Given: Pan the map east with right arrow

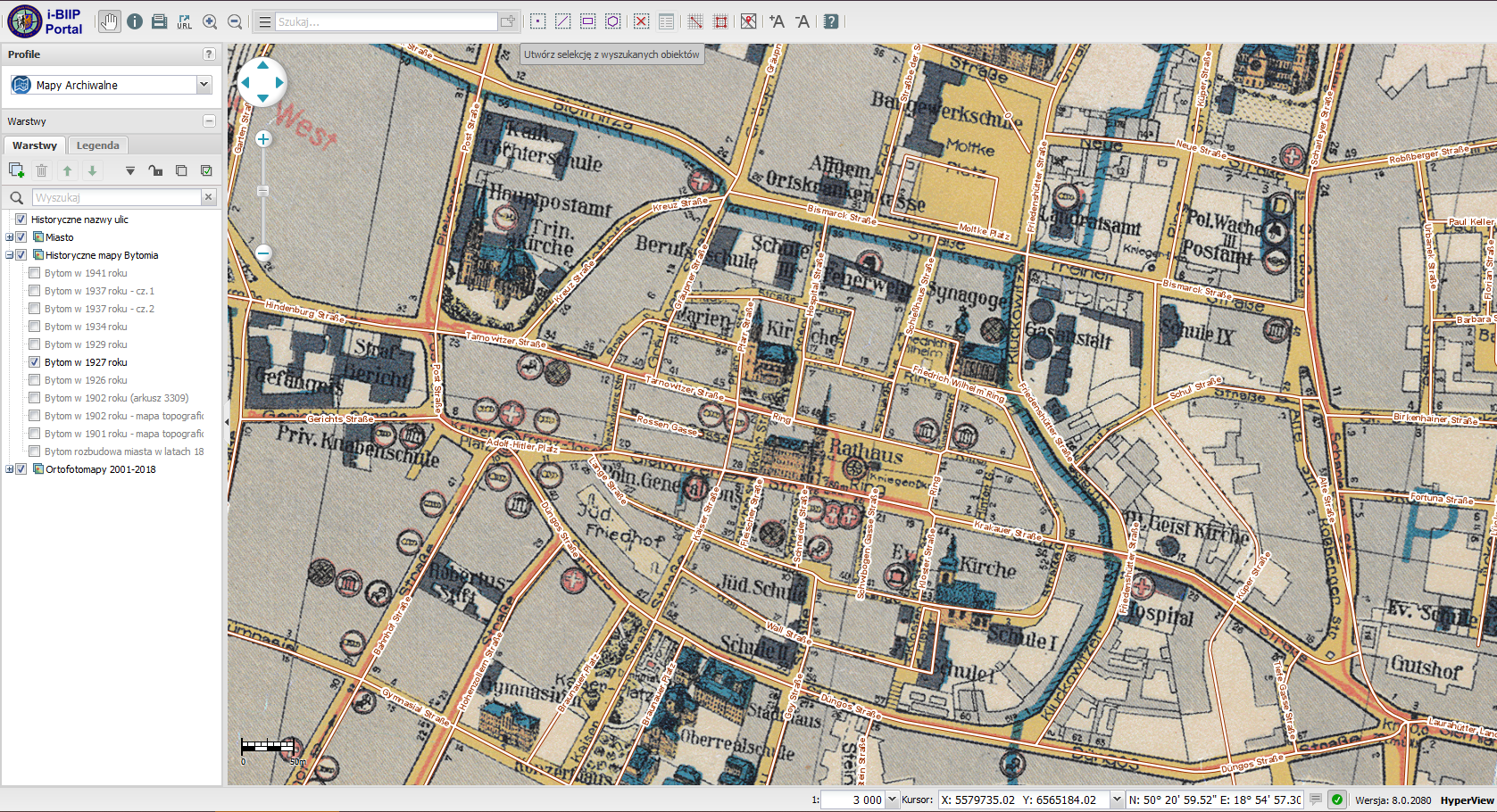Looking at the screenshot, I should [x=279, y=82].
